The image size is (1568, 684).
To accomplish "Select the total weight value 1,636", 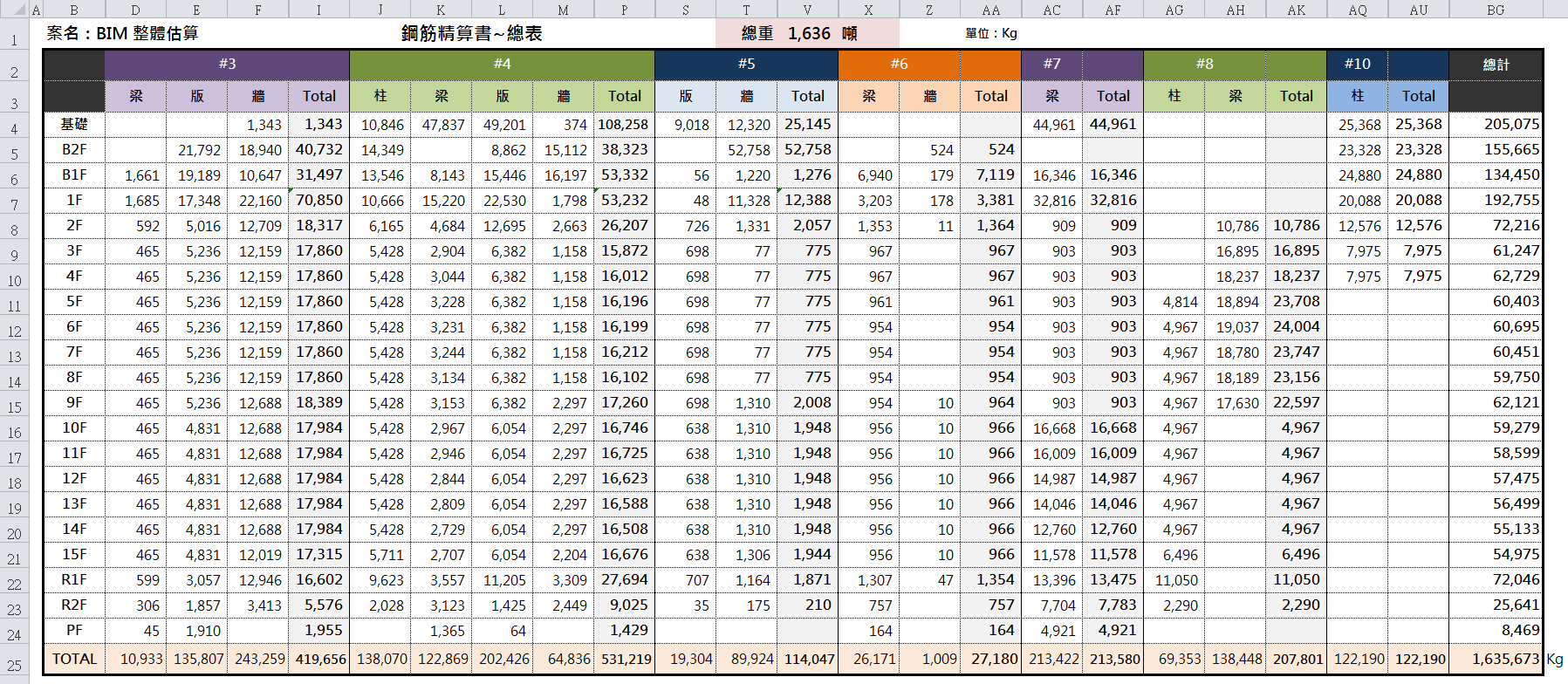I will [808, 33].
